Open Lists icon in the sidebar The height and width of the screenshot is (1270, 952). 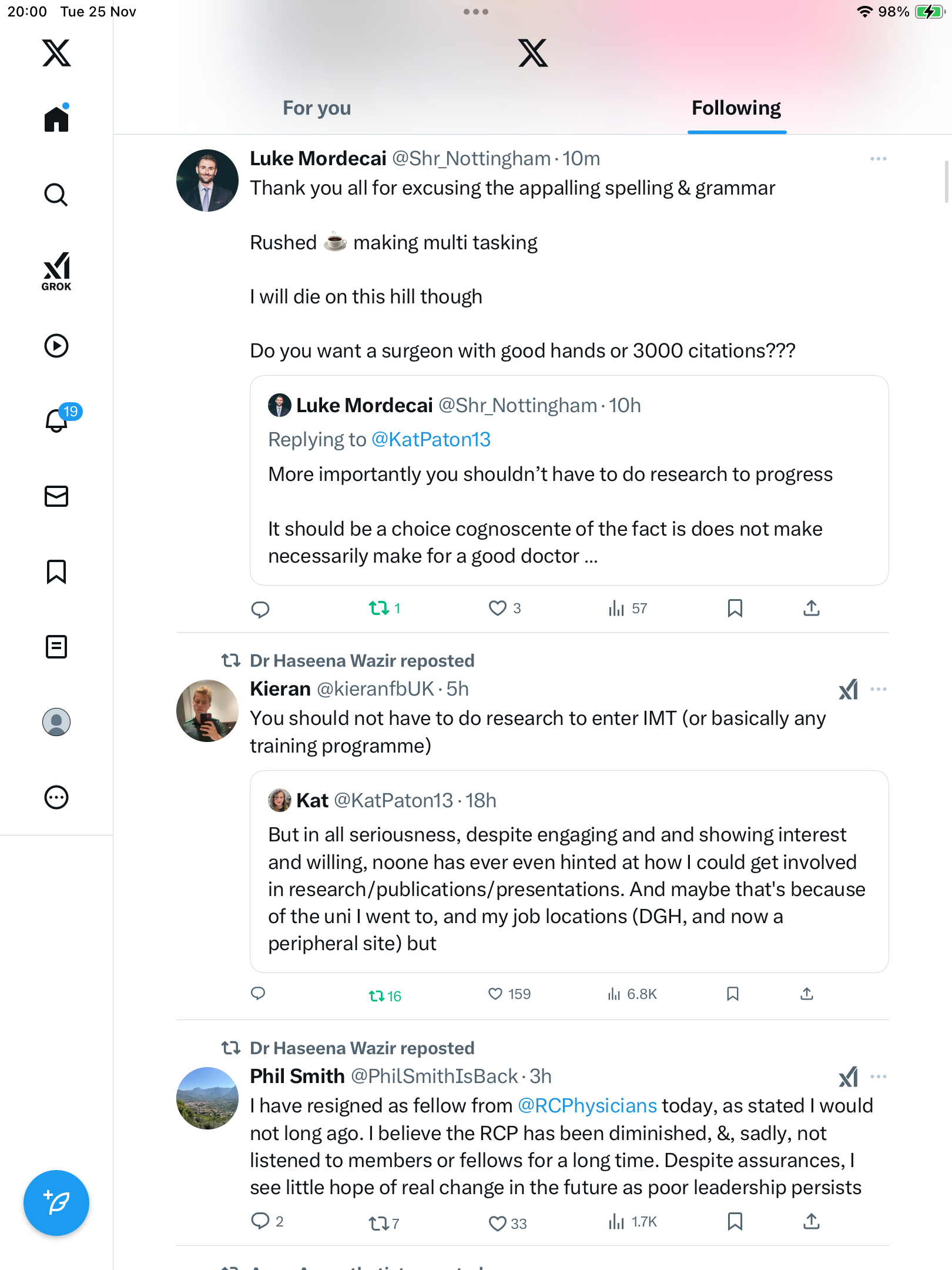(56, 647)
